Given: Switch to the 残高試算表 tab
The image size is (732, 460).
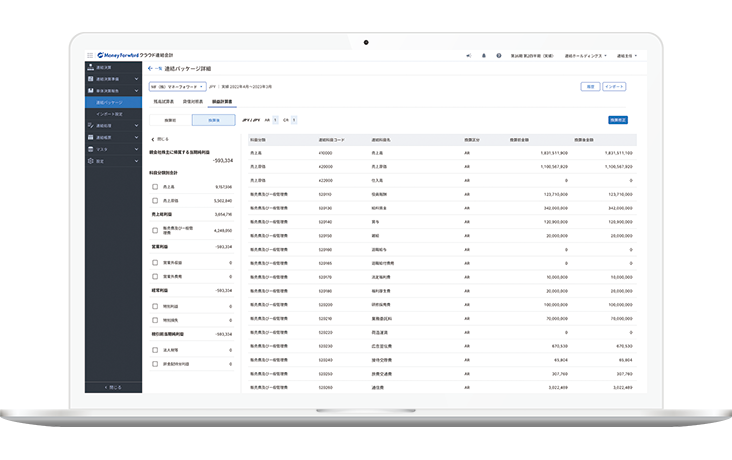Looking at the screenshot, I should (x=164, y=101).
